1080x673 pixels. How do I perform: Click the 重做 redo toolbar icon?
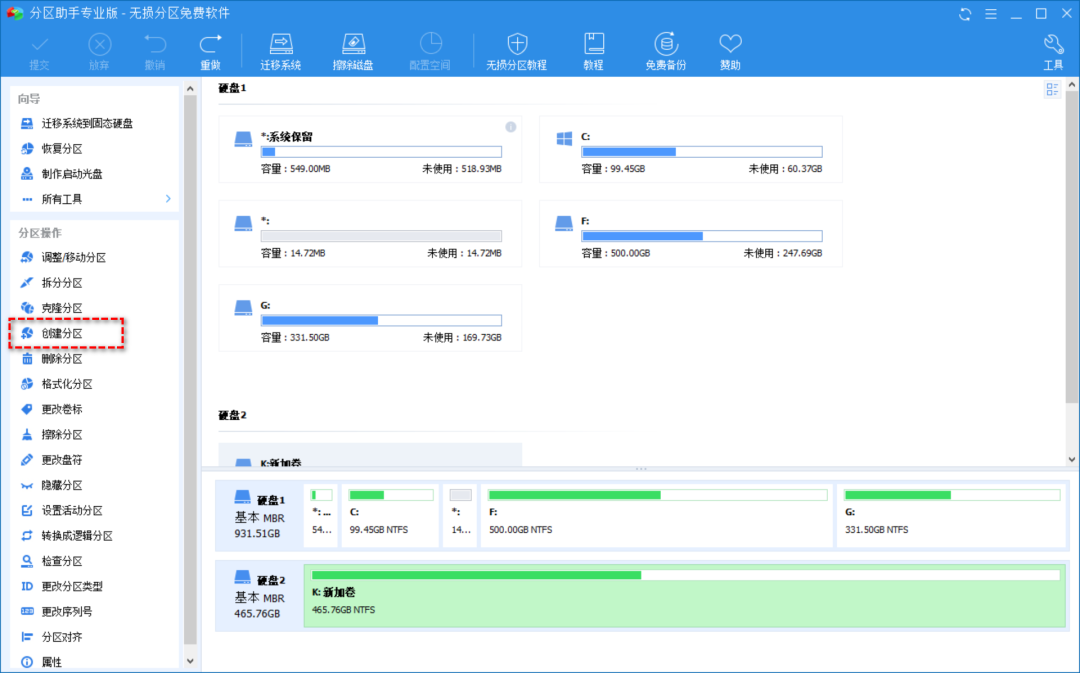[210, 52]
